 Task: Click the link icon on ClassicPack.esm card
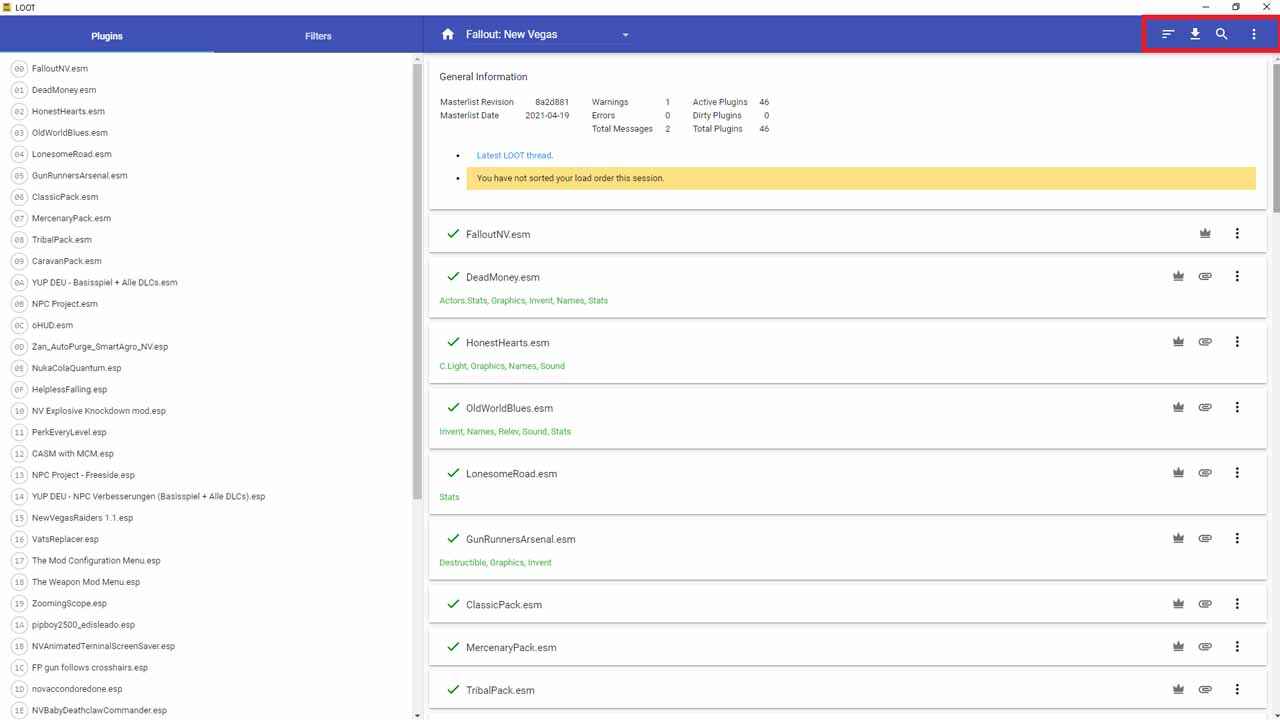[1205, 604]
